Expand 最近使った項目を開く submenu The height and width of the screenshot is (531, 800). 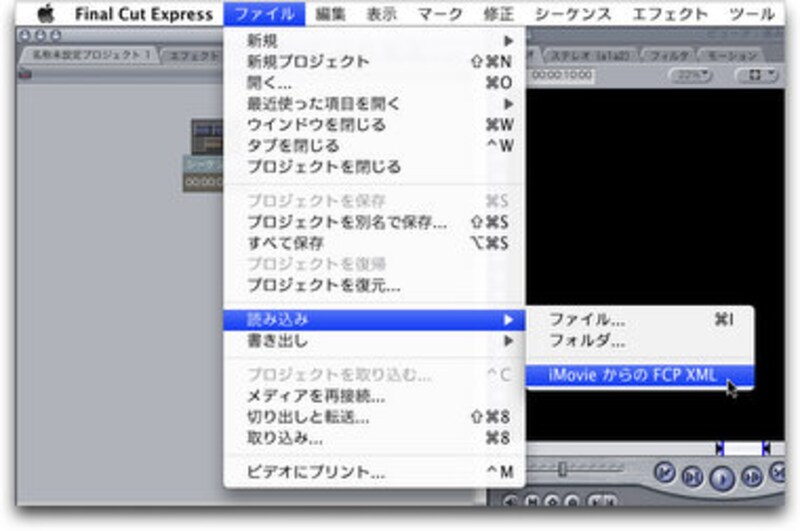(x=380, y=103)
